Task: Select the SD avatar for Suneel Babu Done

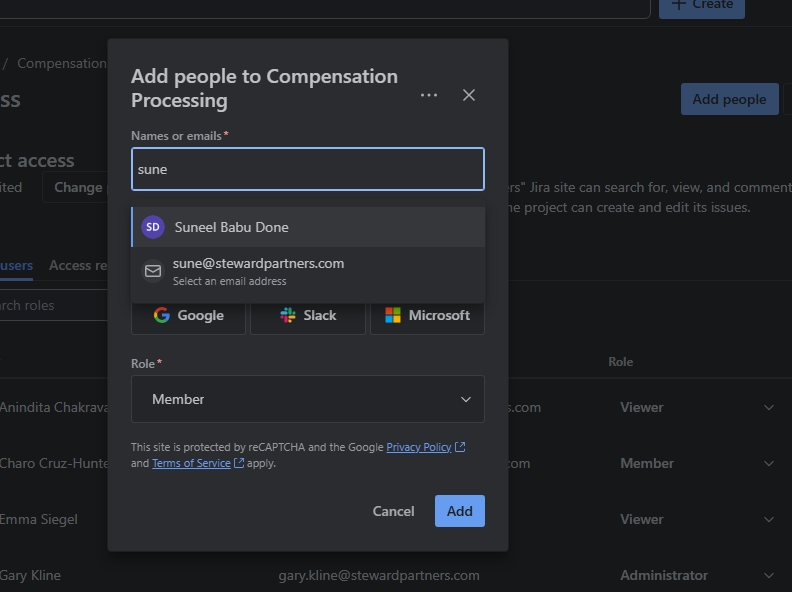Action: tap(153, 227)
